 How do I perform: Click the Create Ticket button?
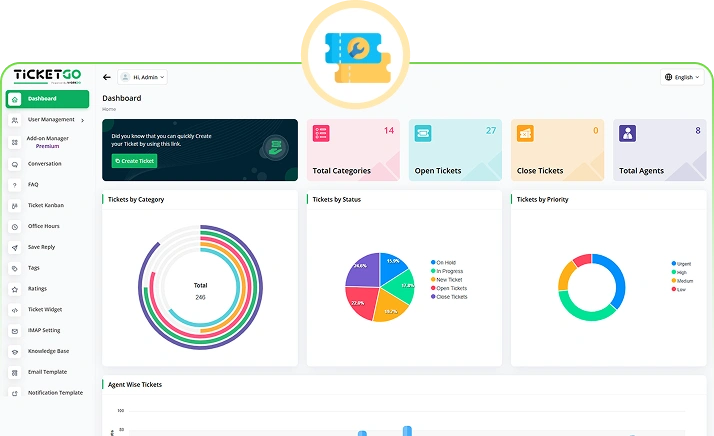[134, 161]
